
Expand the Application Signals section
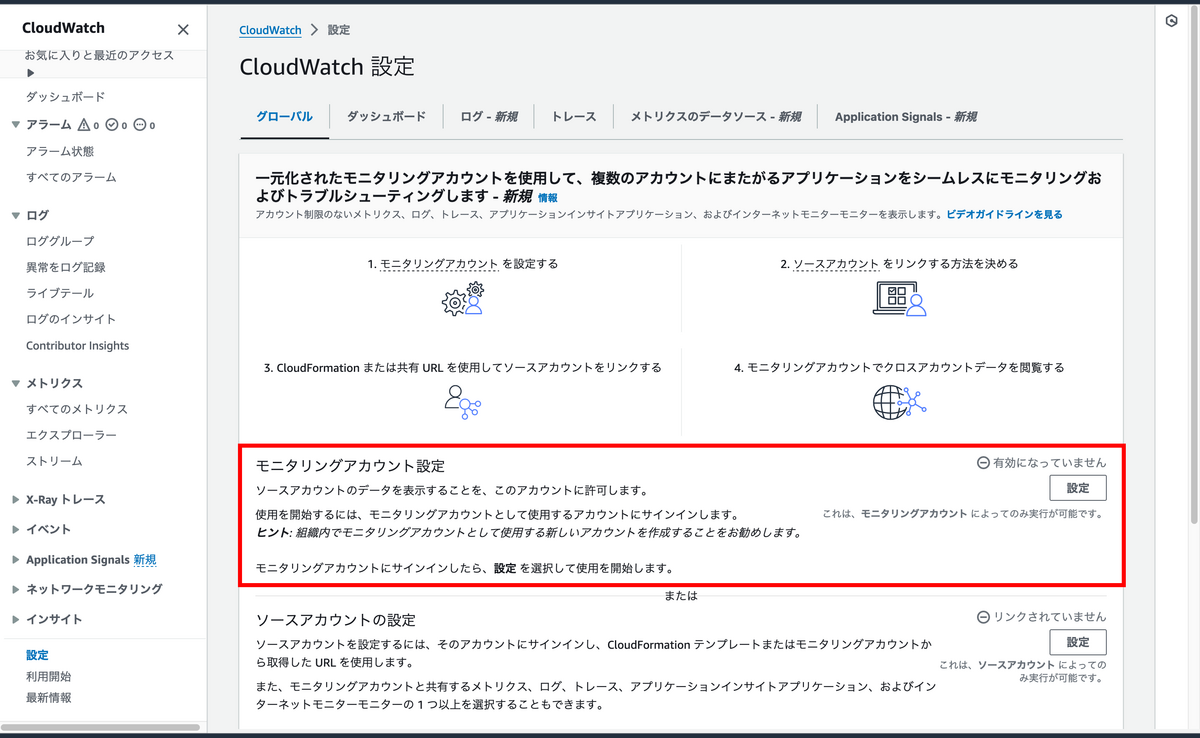pyautogui.click(x=15, y=559)
